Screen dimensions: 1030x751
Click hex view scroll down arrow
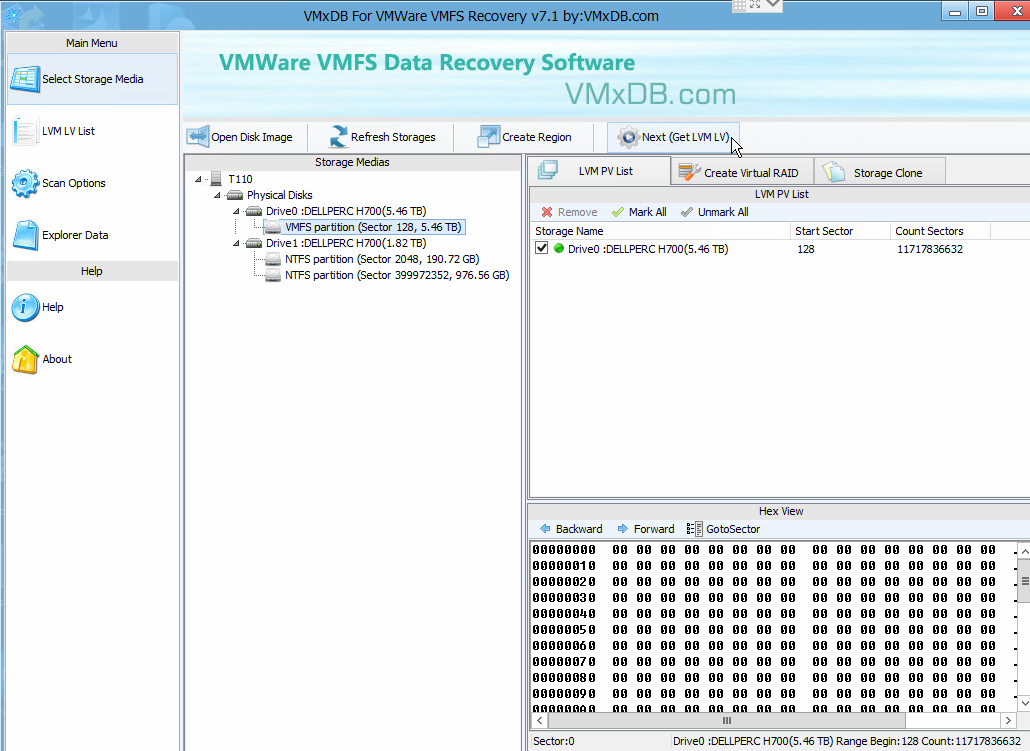(x=1024, y=704)
